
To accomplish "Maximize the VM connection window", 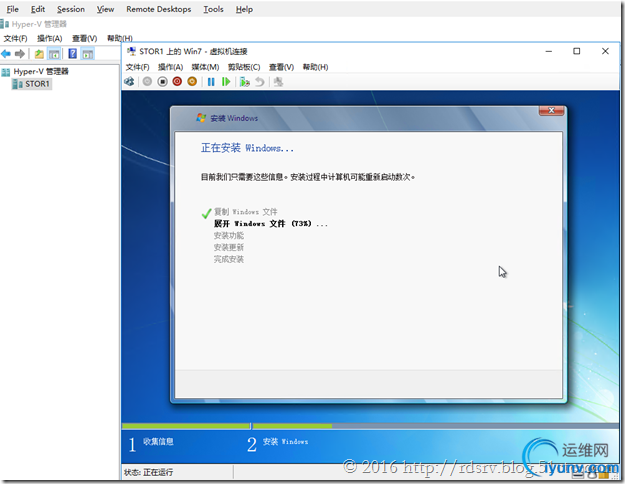I will pyautogui.click(x=576, y=51).
